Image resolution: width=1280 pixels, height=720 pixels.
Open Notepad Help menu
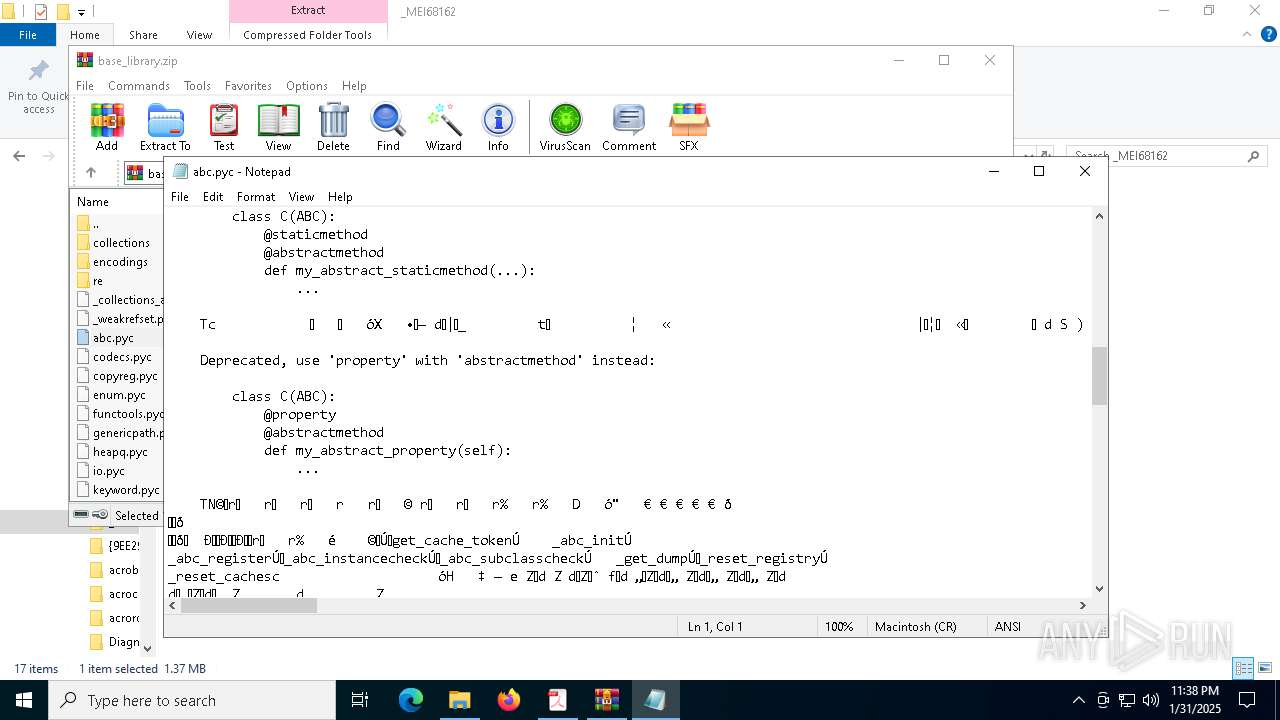[x=340, y=197]
